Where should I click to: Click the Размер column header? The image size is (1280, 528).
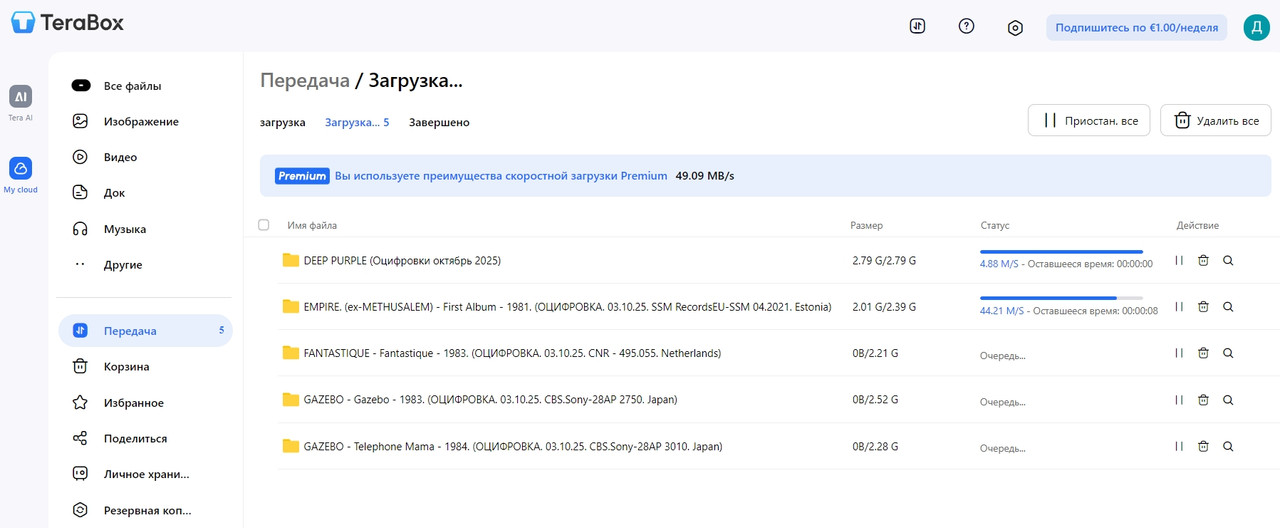[x=867, y=226]
